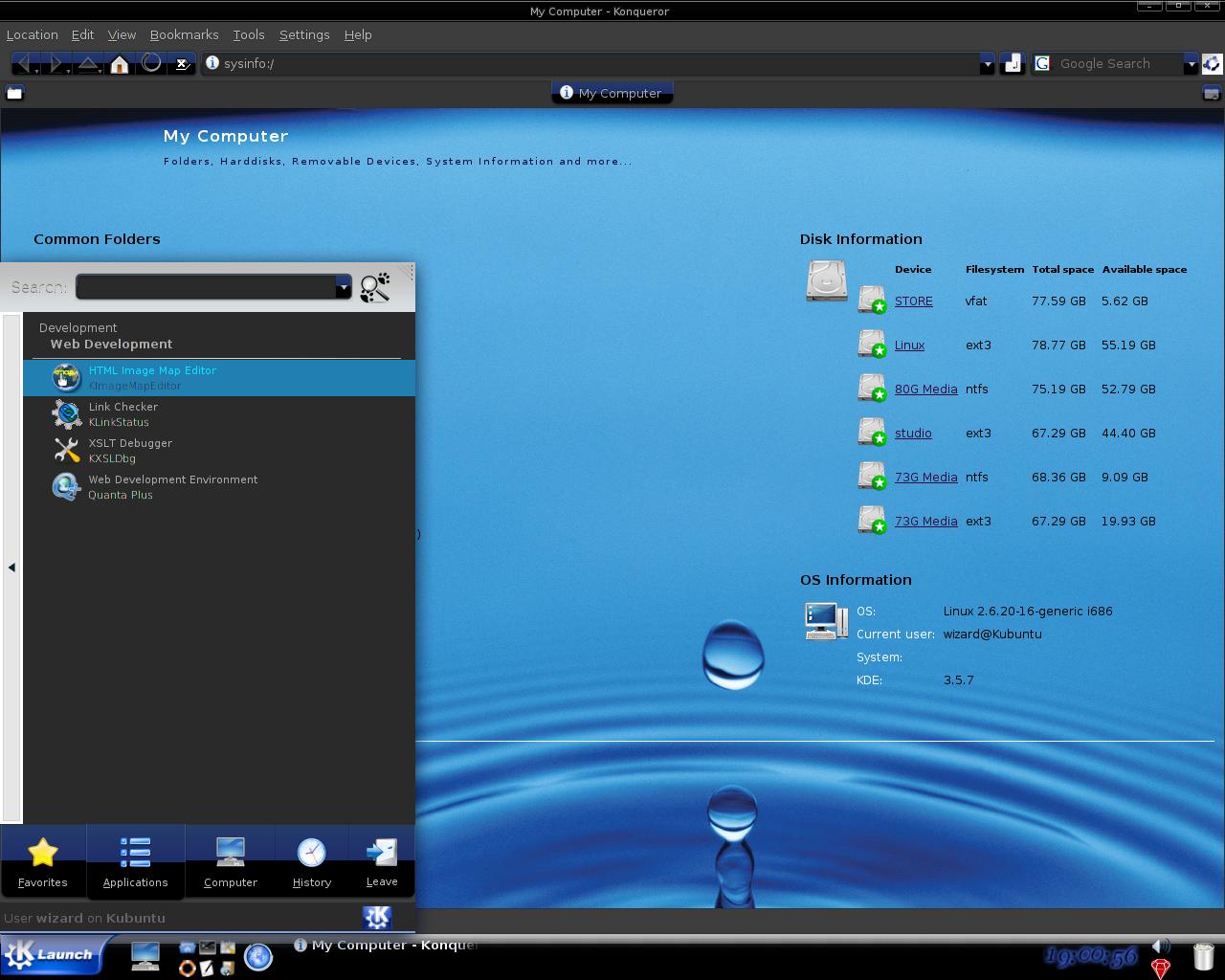Open the 73G Media ntfs disk link
This screenshot has width=1225, height=980.
coord(925,477)
